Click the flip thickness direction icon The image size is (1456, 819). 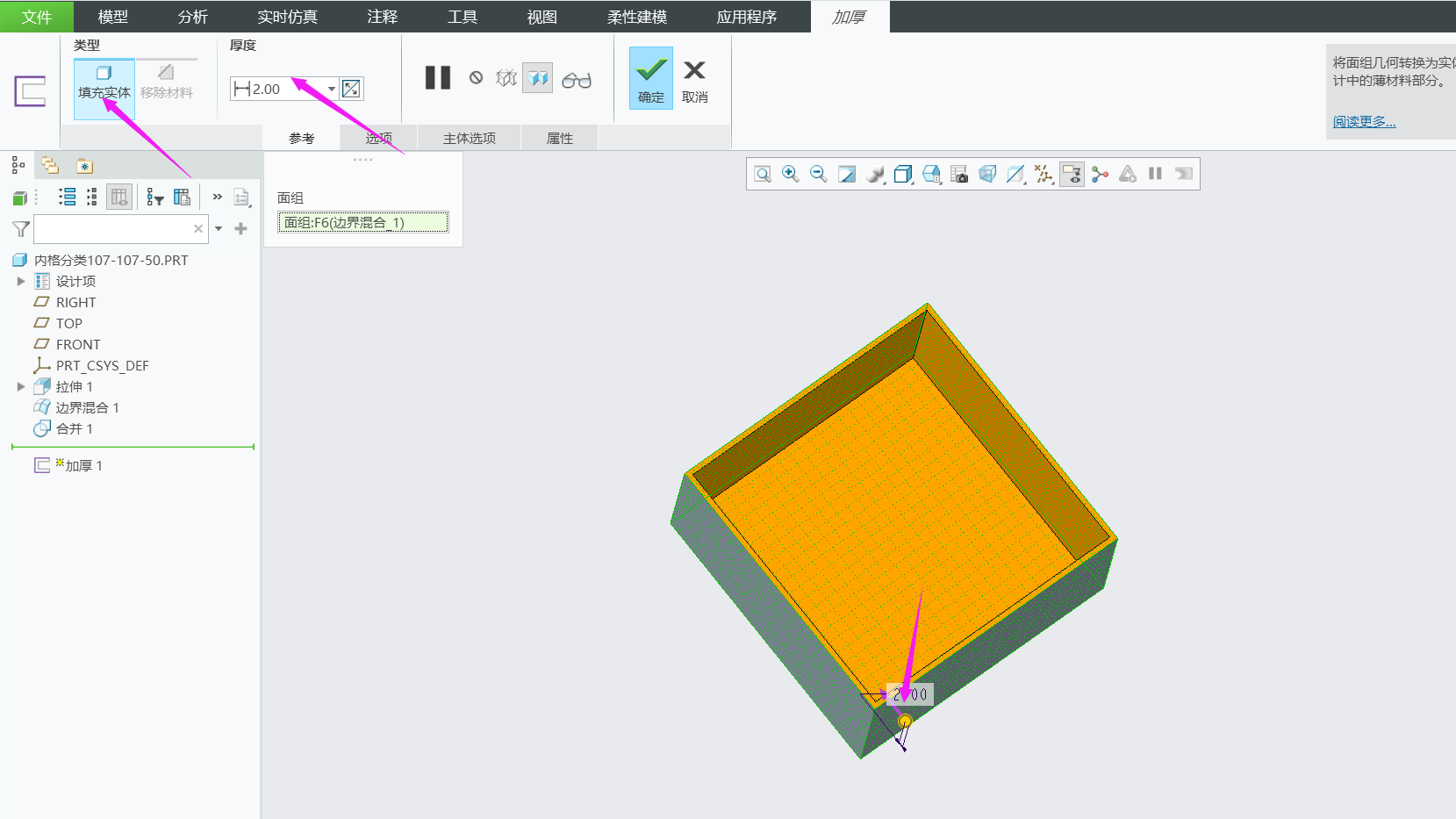(x=351, y=89)
